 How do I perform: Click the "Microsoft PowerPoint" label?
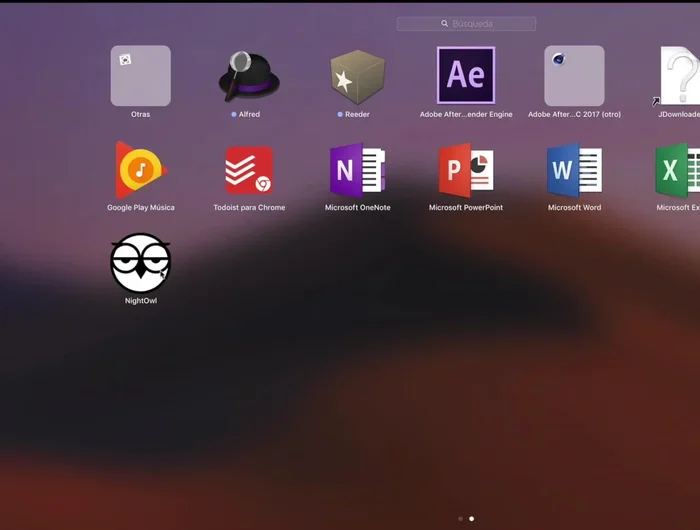[x=466, y=207]
